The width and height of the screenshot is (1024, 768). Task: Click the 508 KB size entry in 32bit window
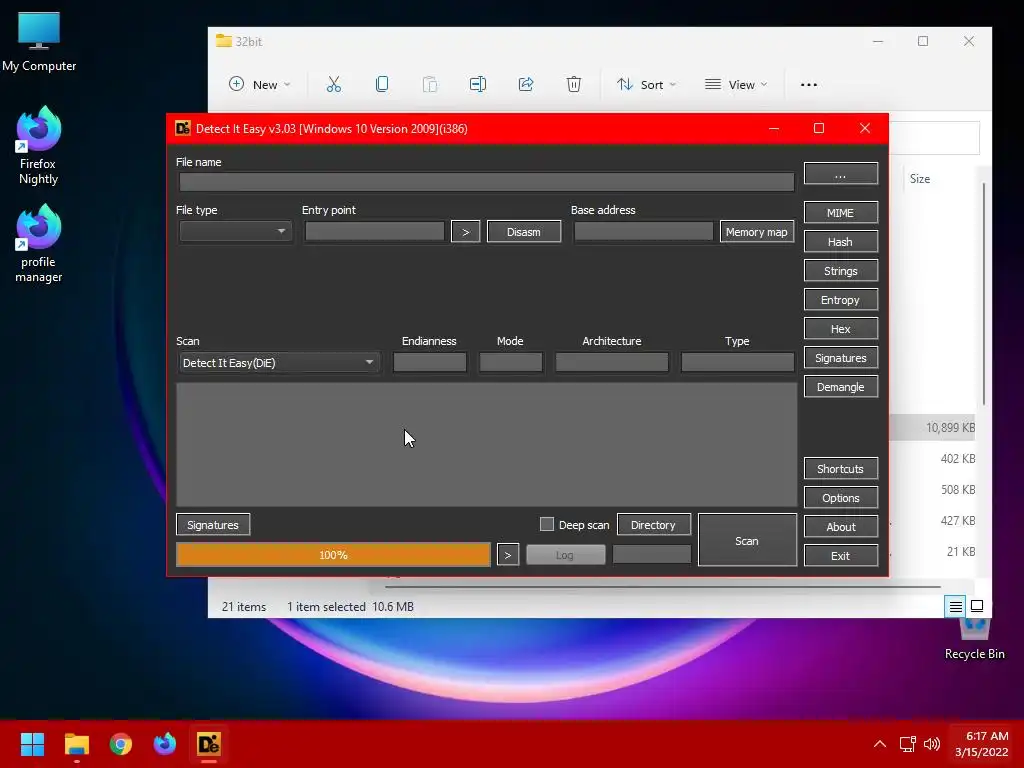pyautogui.click(x=957, y=490)
